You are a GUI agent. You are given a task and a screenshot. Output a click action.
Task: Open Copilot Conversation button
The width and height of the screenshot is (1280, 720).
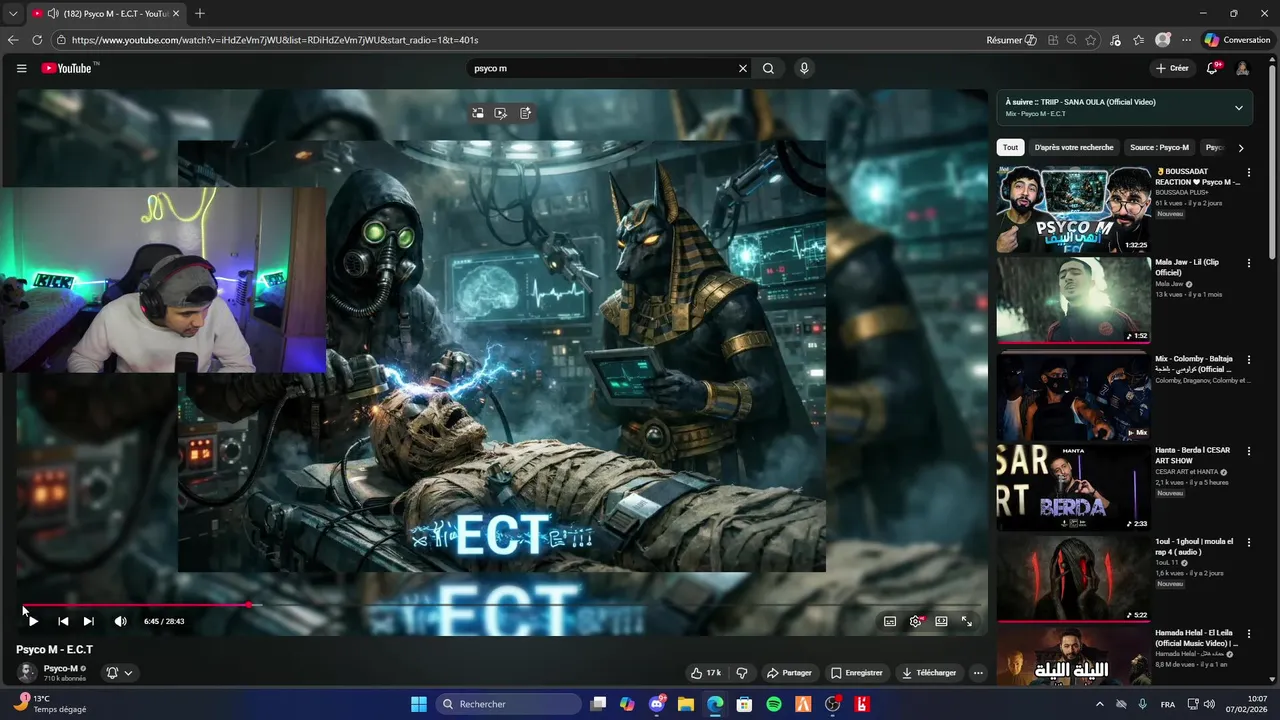point(1238,40)
